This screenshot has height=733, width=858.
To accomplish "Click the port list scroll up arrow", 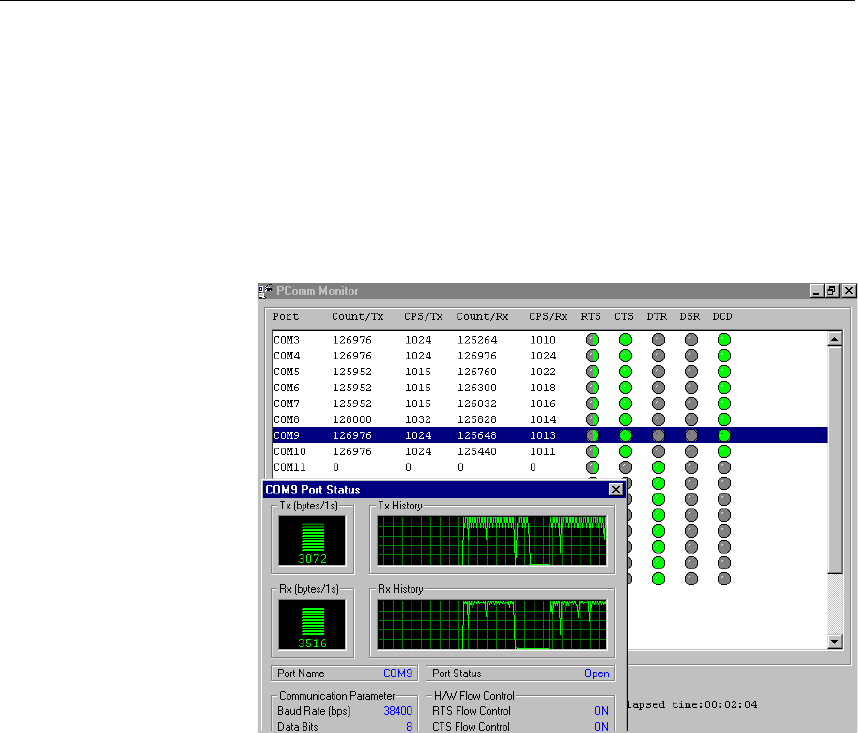I will [834, 339].
